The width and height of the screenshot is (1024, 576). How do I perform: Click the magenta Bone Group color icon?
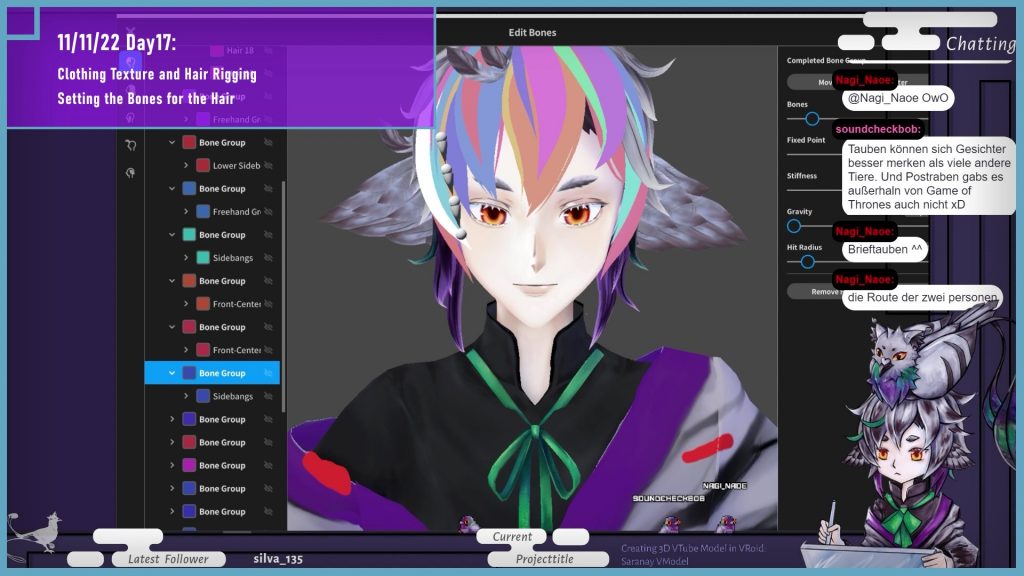point(189,466)
